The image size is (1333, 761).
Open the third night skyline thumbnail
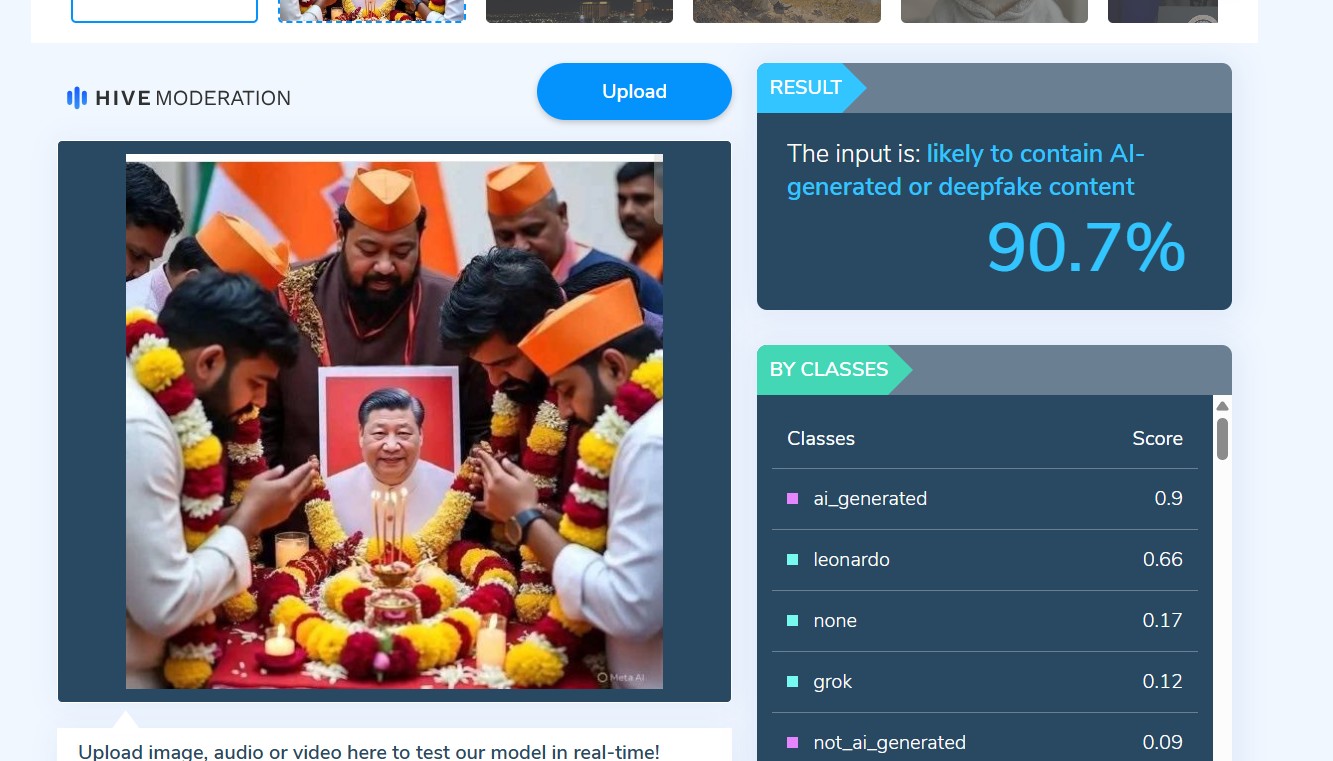[579, 11]
